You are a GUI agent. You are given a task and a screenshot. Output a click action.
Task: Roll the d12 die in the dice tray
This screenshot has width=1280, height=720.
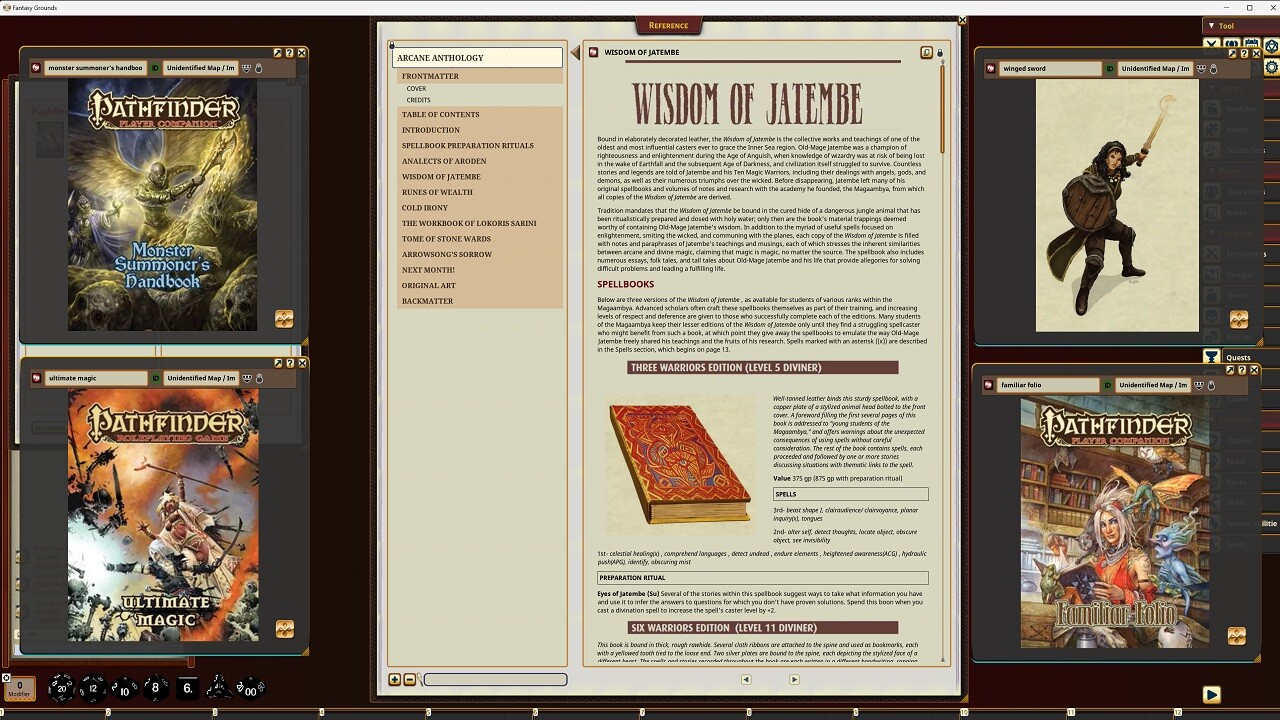94,689
